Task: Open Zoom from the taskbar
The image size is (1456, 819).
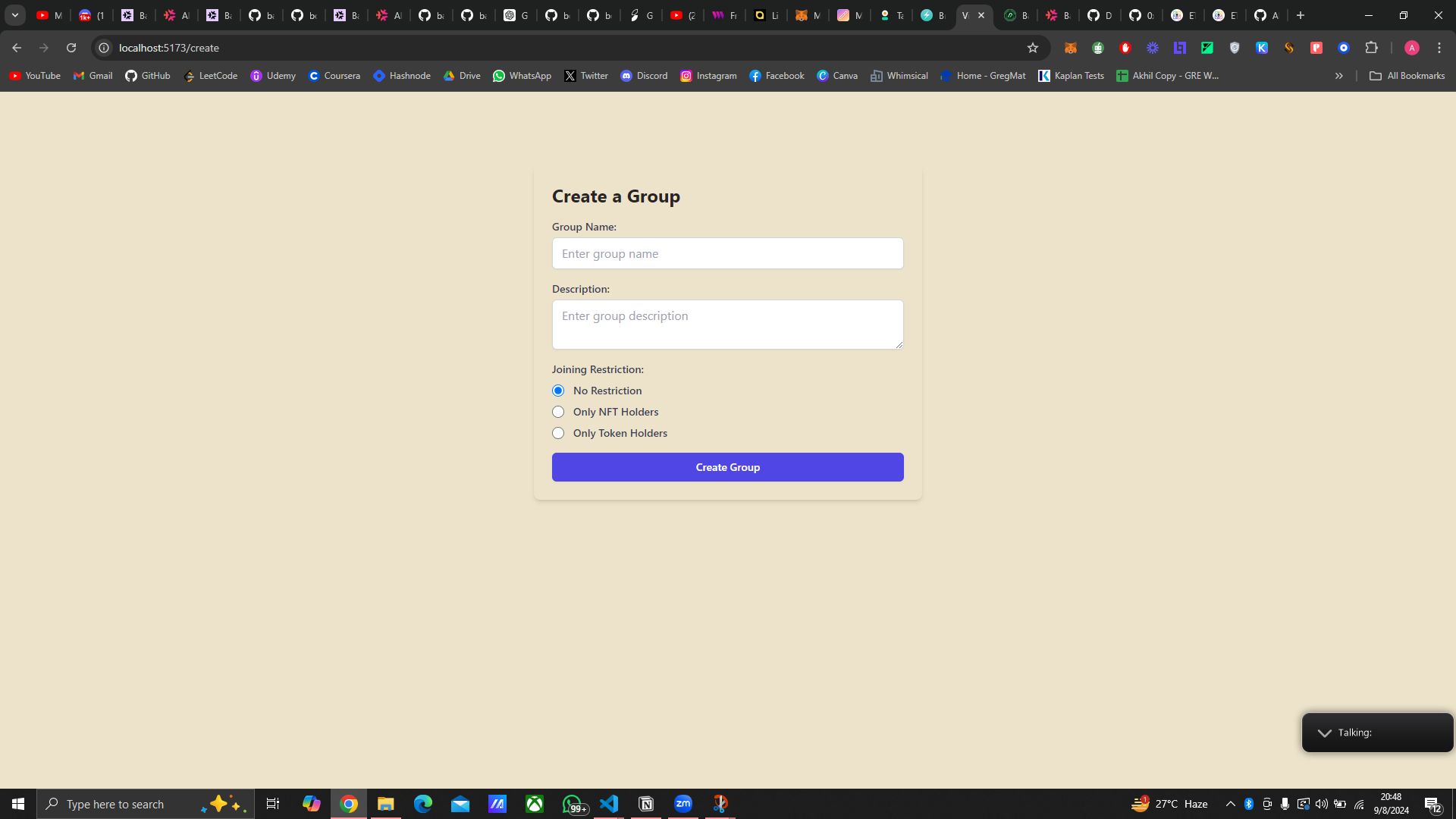Action: tap(683, 804)
